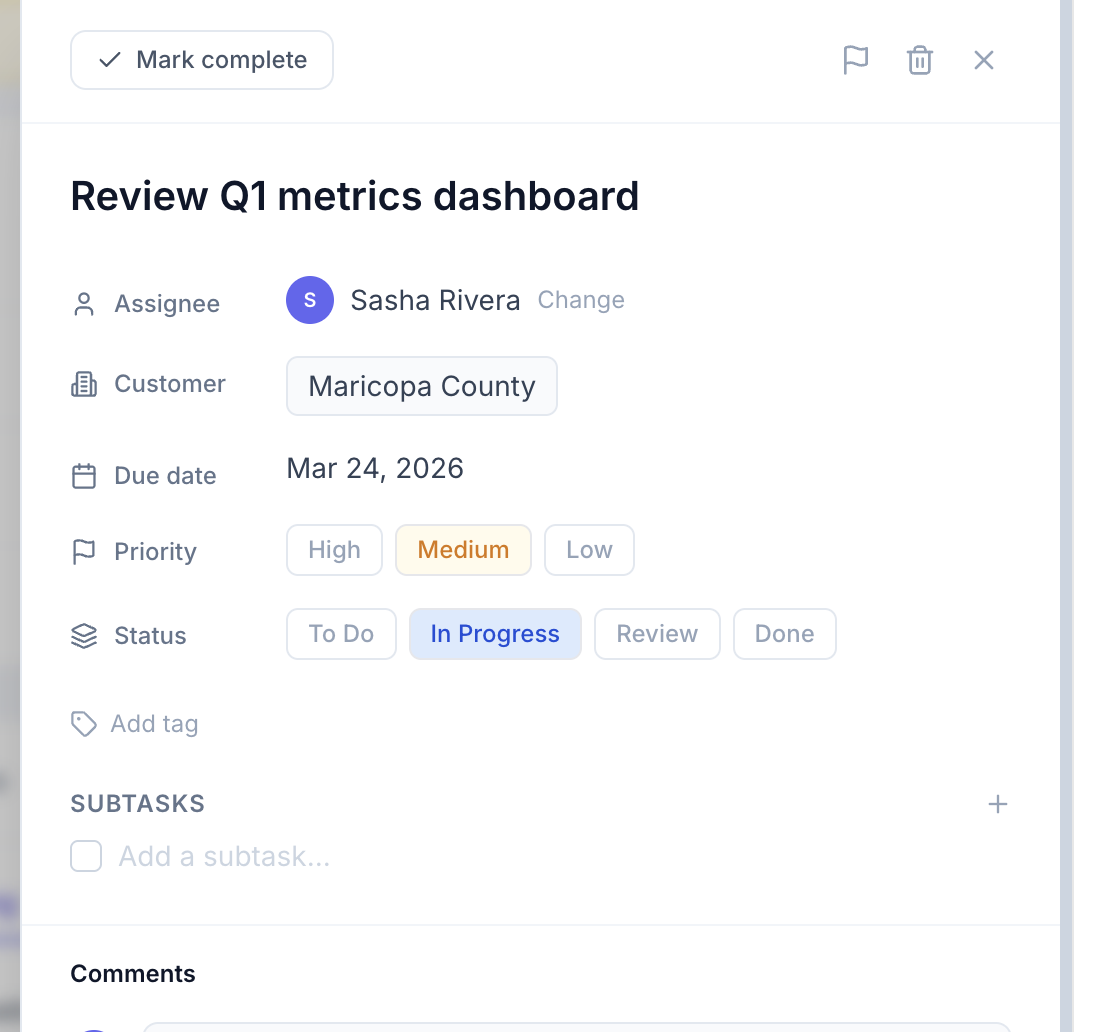Click the building icon beside Customer
Screen dimensions: 1094x1032
coord(84,384)
